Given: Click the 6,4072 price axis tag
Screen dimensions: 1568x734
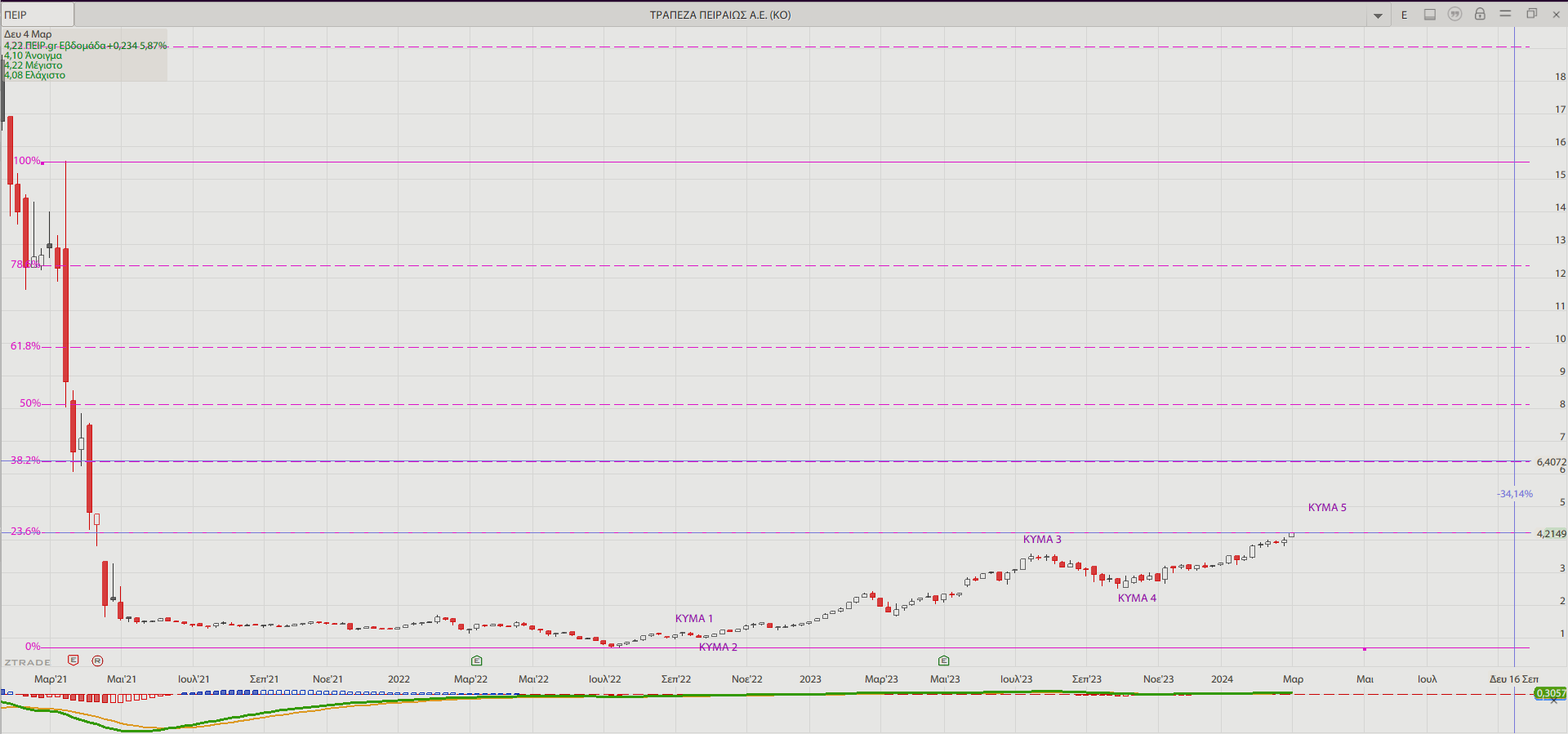Looking at the screenshot, I should (x=1551, y=462).
